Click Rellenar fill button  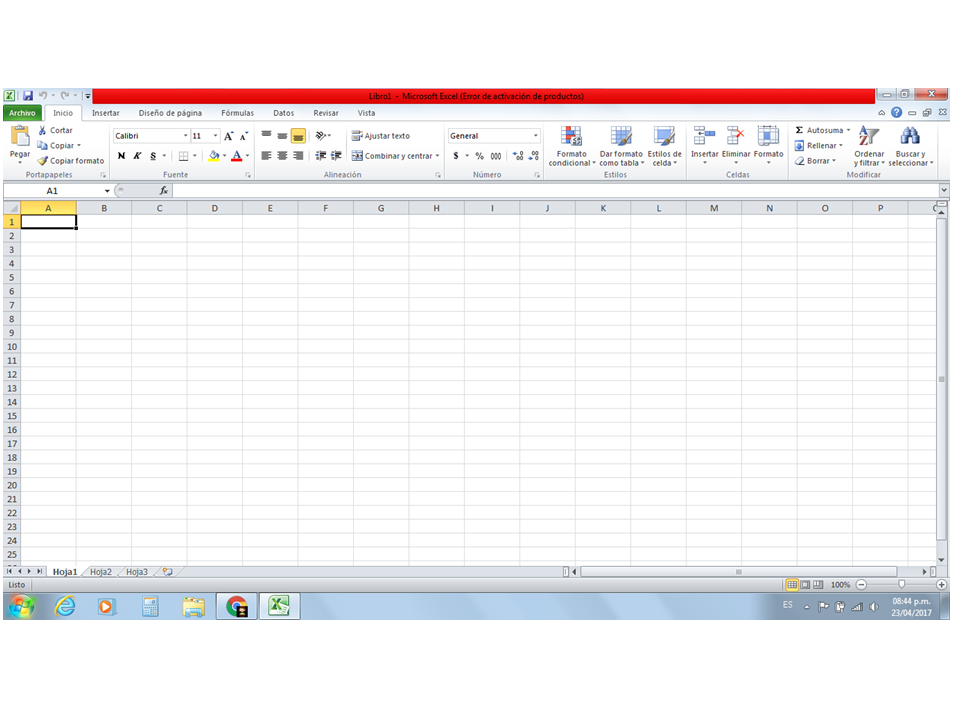819,146
